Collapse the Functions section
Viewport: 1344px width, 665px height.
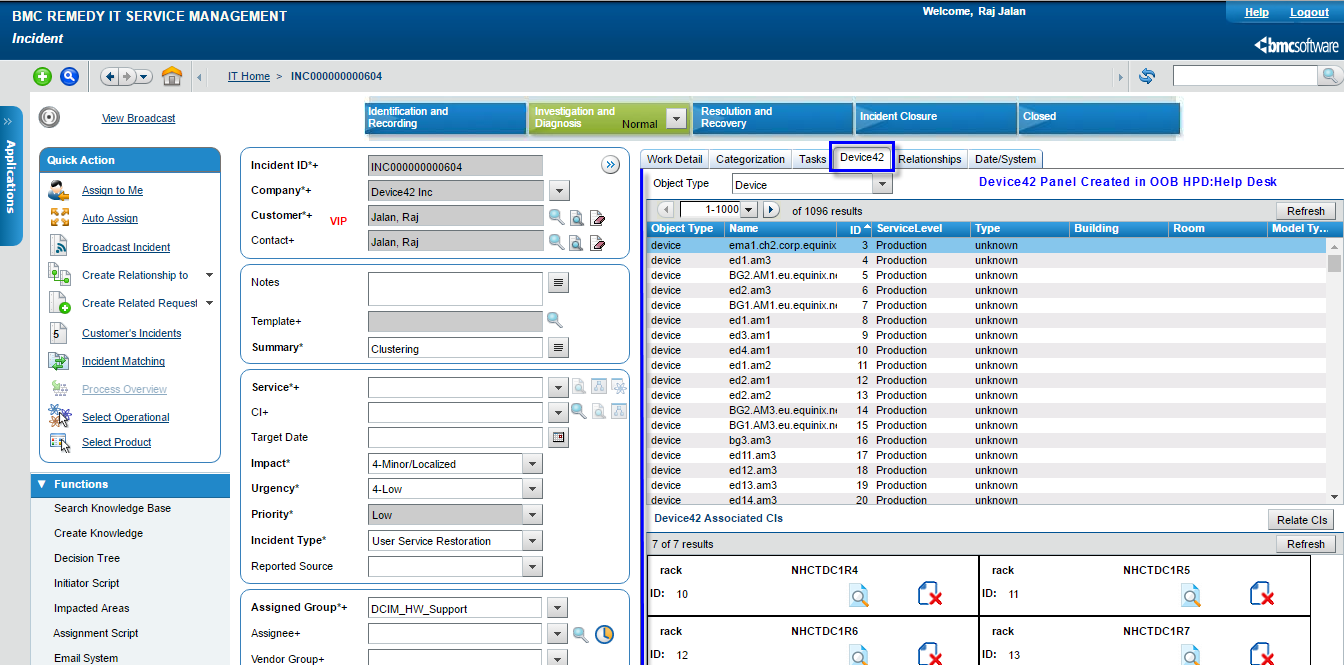pyautogui.click(x=42, y=484)
